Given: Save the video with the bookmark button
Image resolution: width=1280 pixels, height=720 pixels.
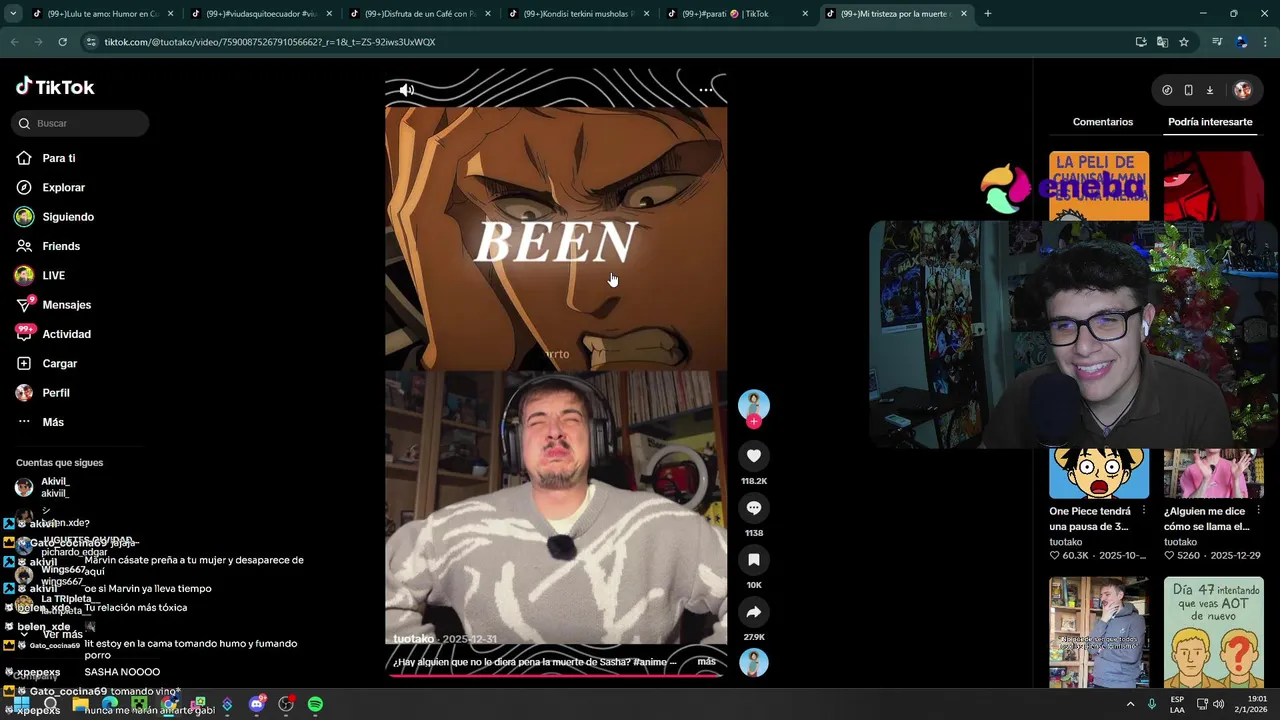Looking at the screenshot, I should (754, 560).
